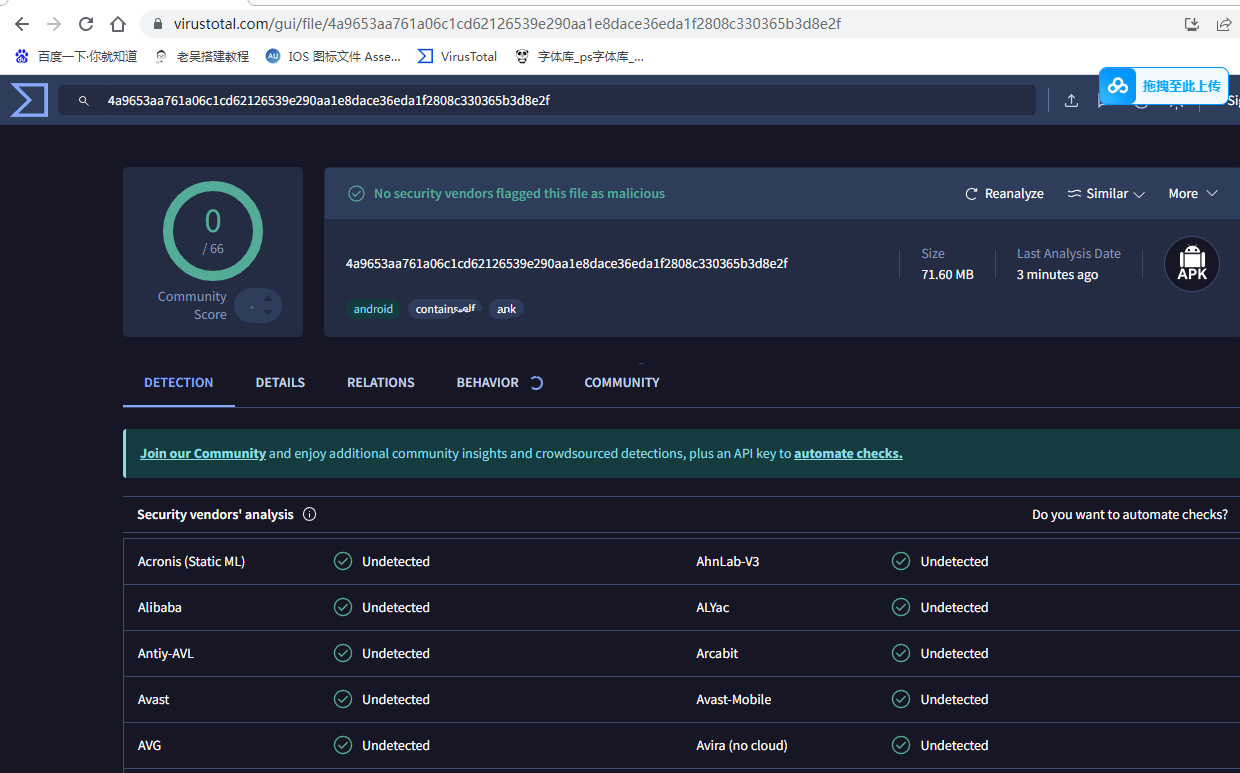The image size is (1240, 773).
Task: Open the browser home page
Action: pos(118,24)
